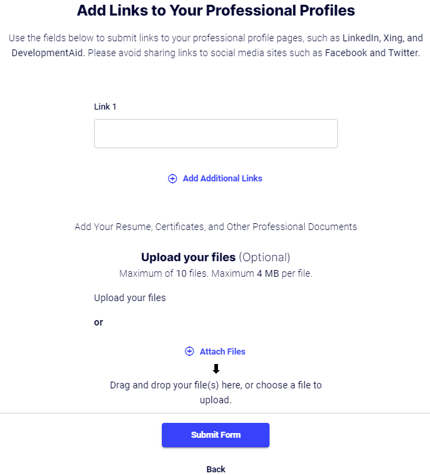Click the black downward arrow icon
The height and width of the screenshot is (475, 430).
coord(216,369)
